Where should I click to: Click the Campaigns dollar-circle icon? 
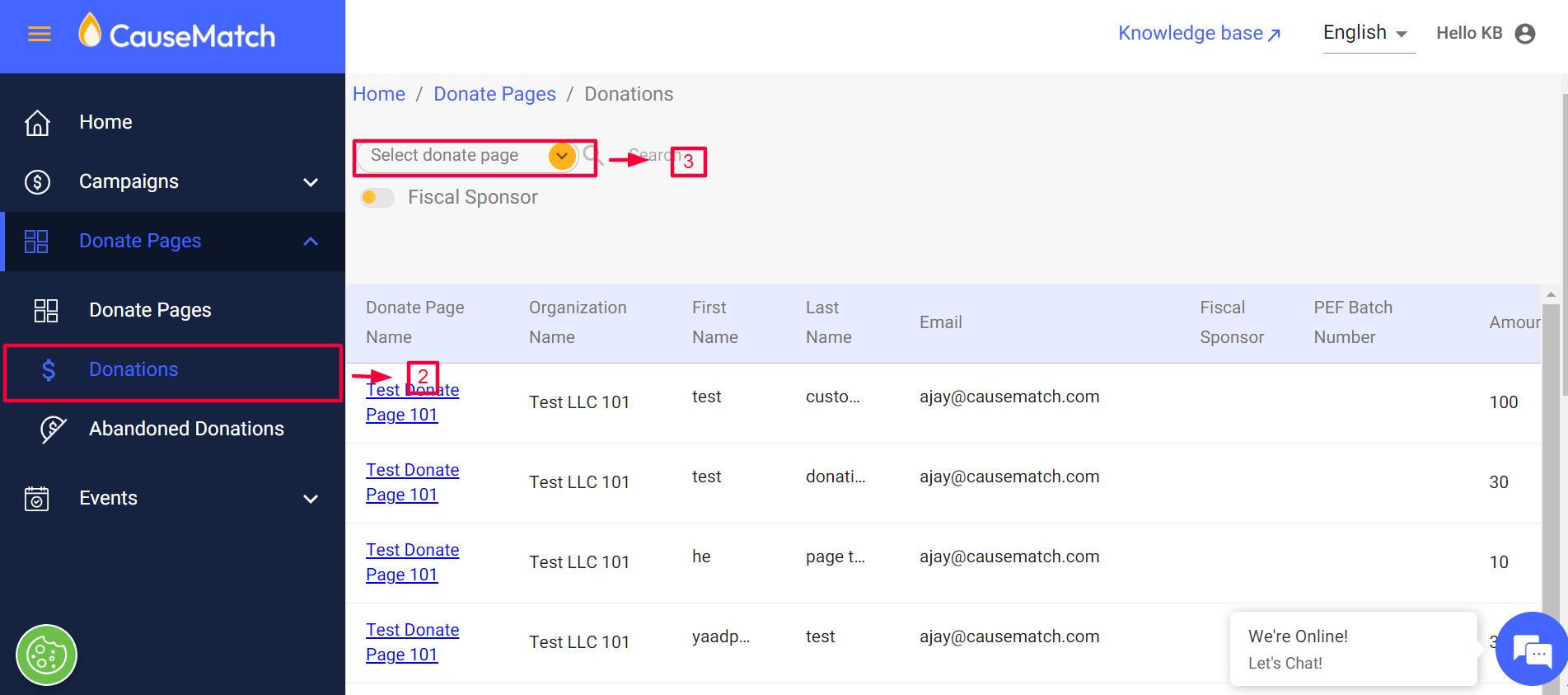[x=37, y=181]
